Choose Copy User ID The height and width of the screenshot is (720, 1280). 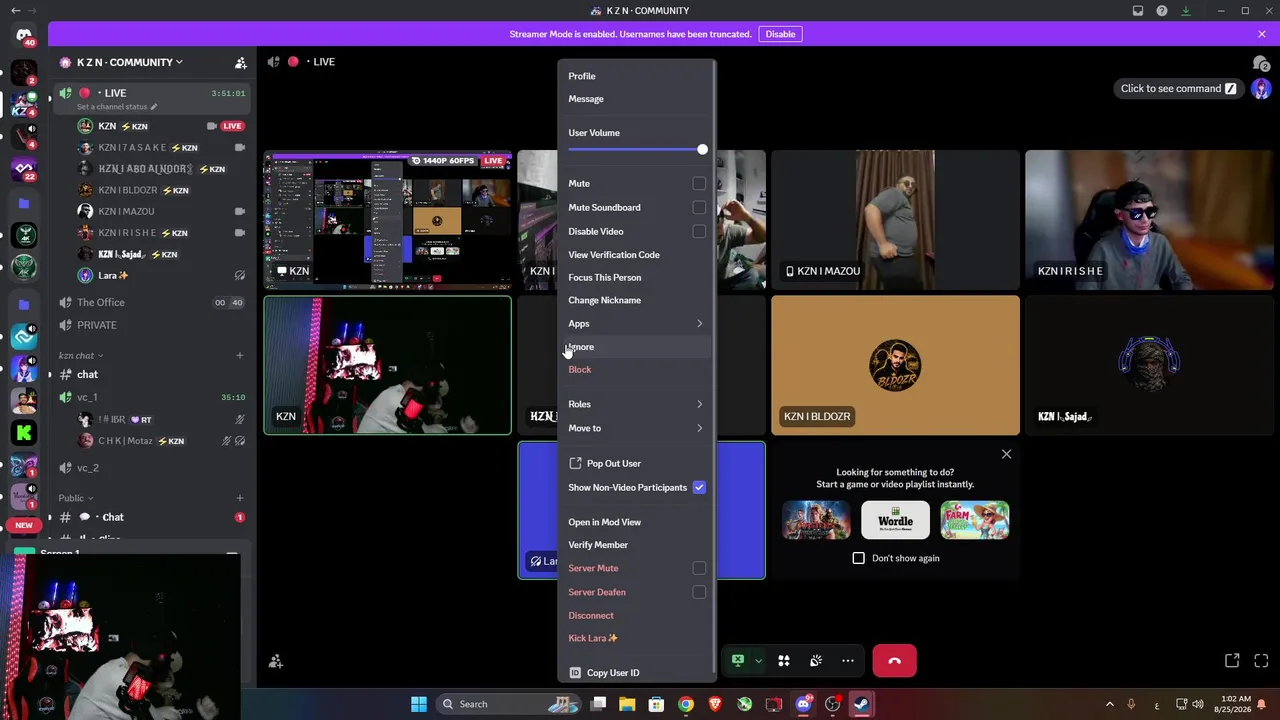pos(636,673)
